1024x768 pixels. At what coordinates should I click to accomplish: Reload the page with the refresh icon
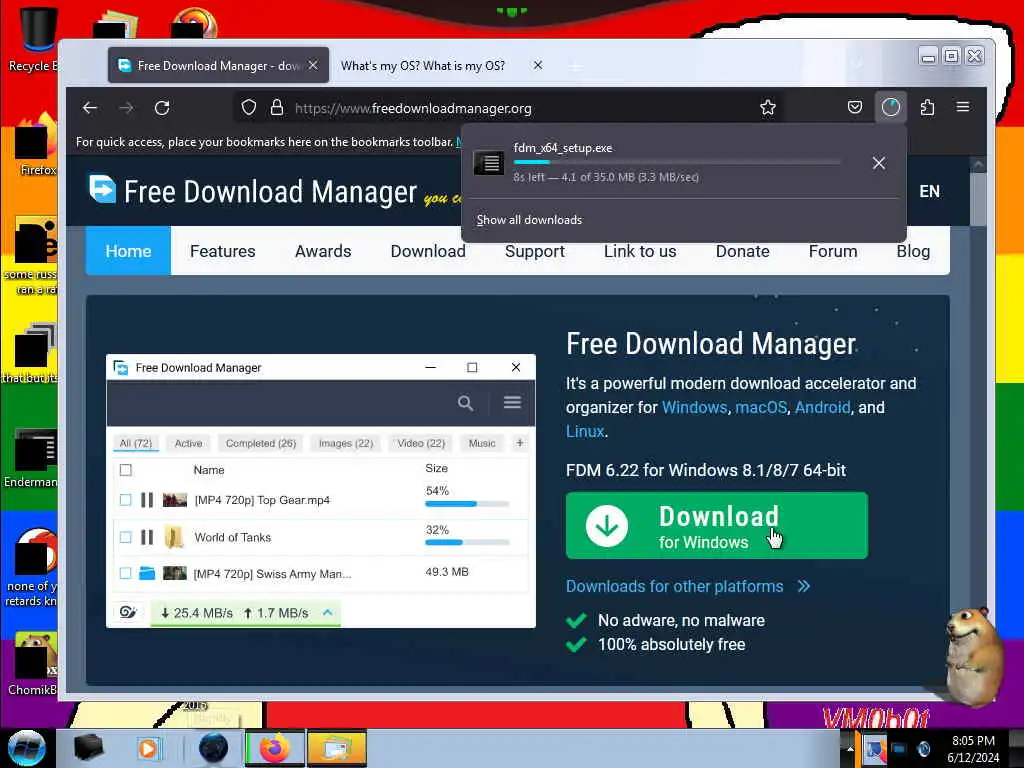point(162,108)
